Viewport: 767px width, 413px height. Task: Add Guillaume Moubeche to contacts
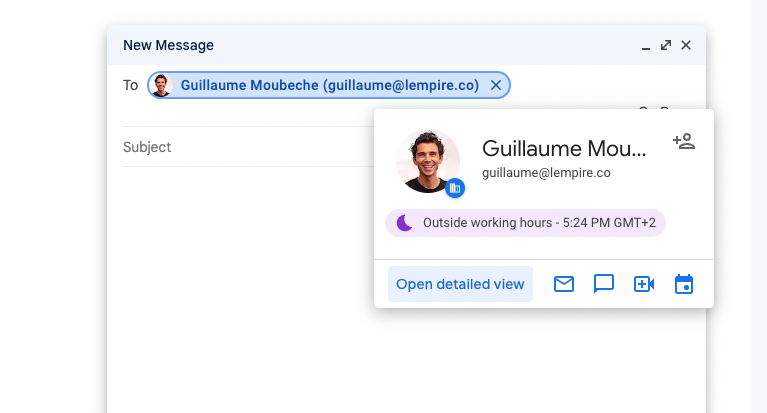684,141
